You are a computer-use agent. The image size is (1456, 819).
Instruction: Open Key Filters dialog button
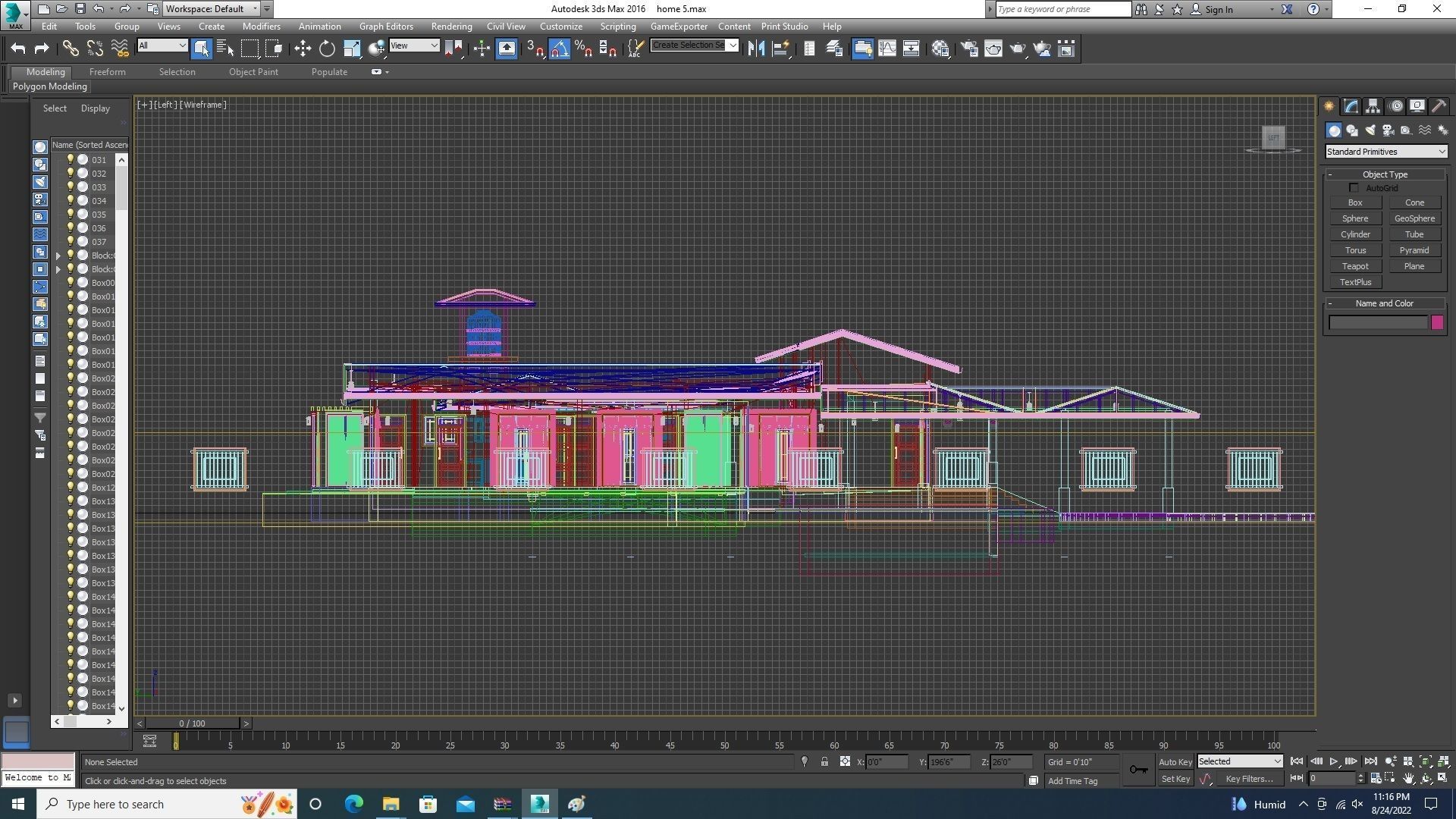tap(1248, 779)
